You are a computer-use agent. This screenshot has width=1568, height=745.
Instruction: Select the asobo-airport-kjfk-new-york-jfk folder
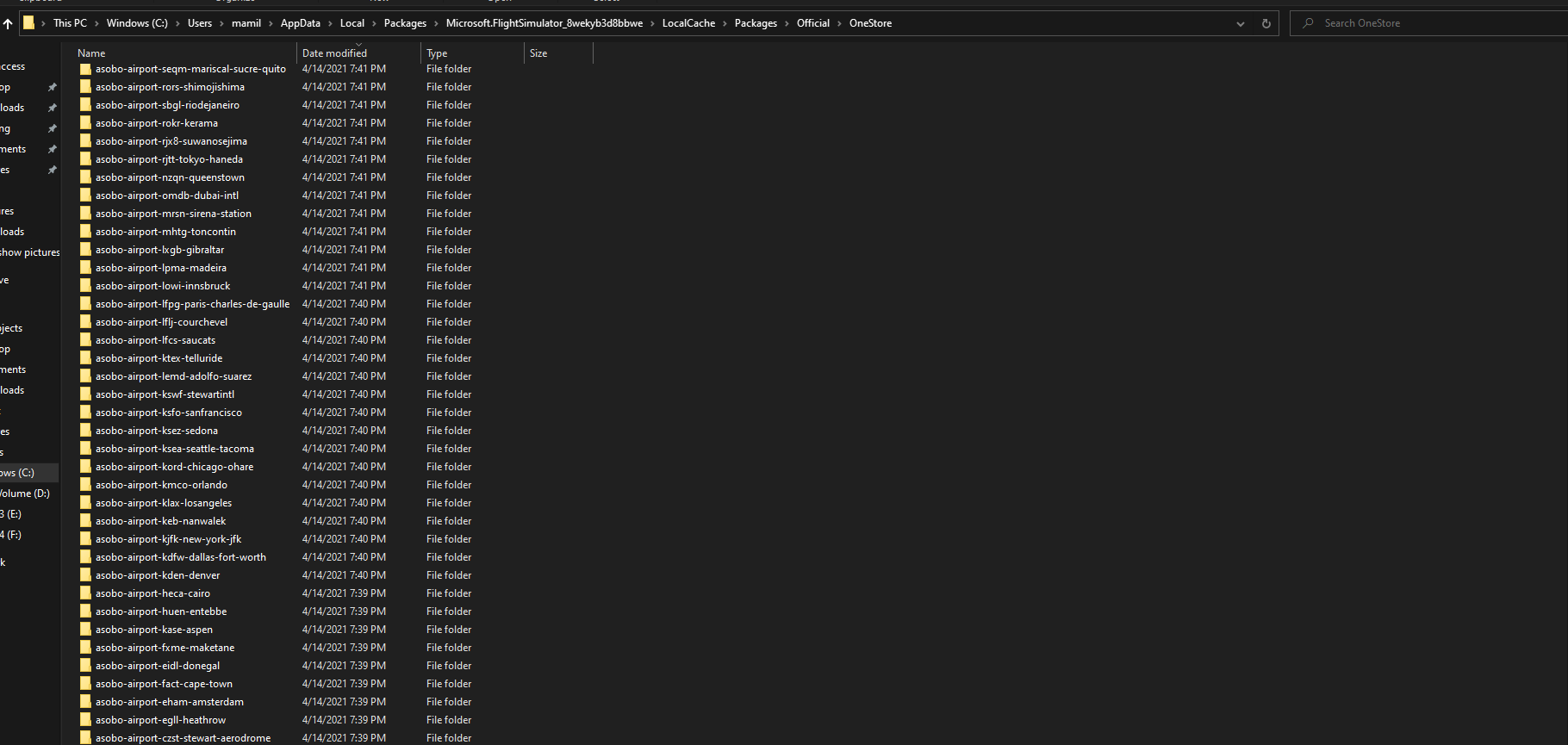pos(168,539)
